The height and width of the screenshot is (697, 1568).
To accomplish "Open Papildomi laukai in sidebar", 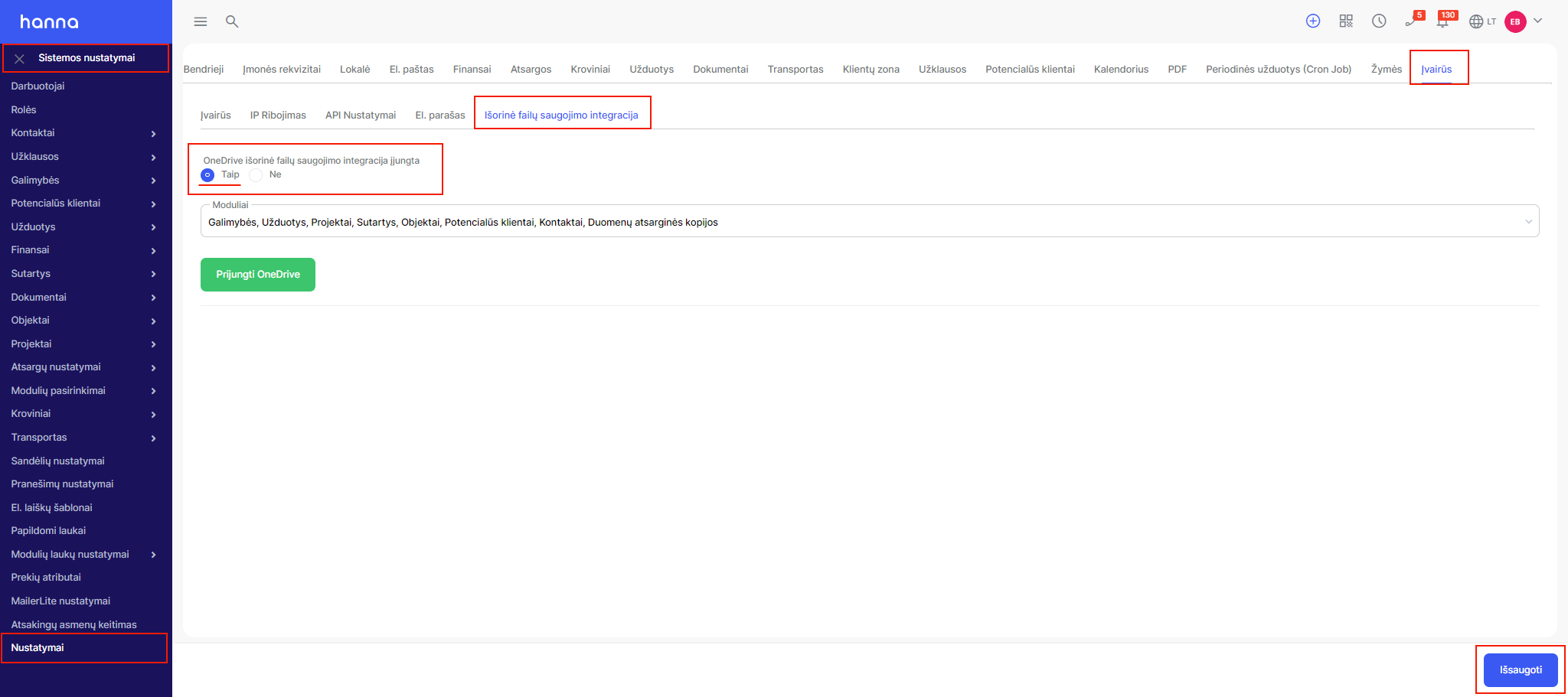I will 48,530.
